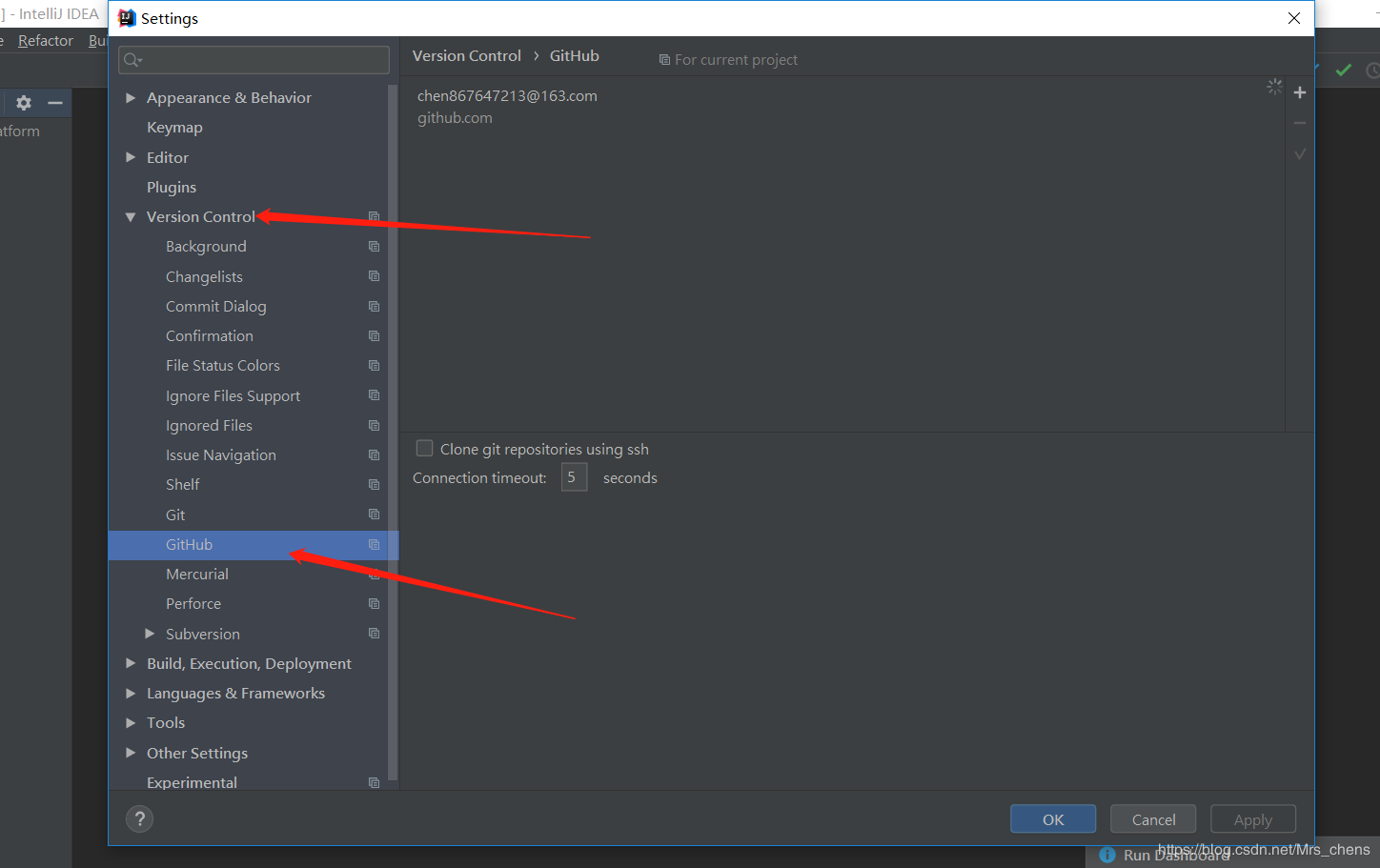
Task: Open Commit Dialog settings page
Action: tap(216, 306)
